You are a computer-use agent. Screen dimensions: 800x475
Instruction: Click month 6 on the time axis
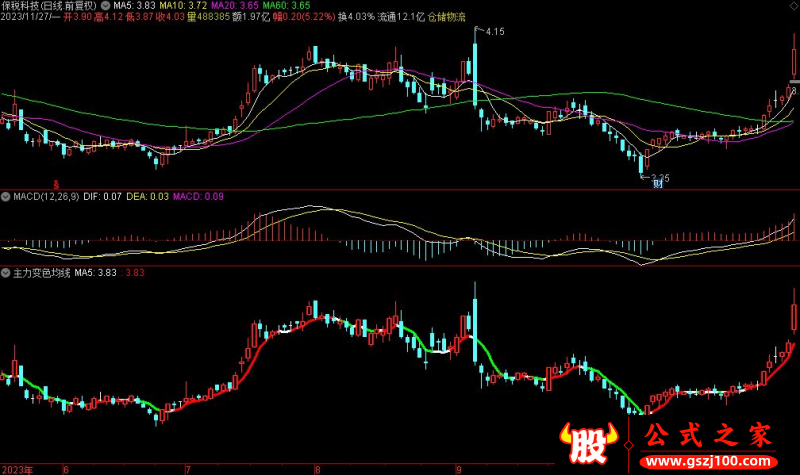(x=65, y=470)
